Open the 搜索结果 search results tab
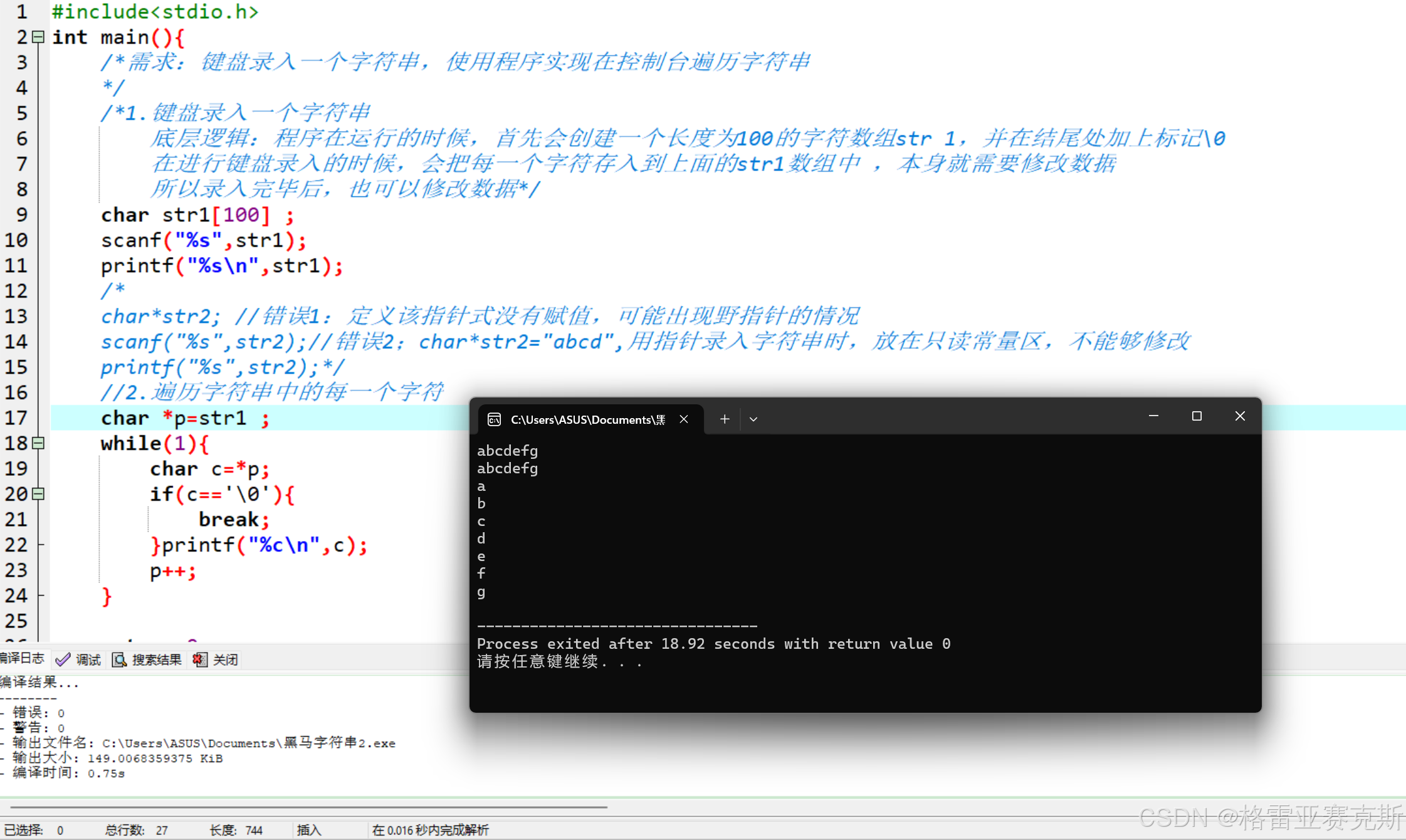The image size is (1406, 840). tap(156, 659)
